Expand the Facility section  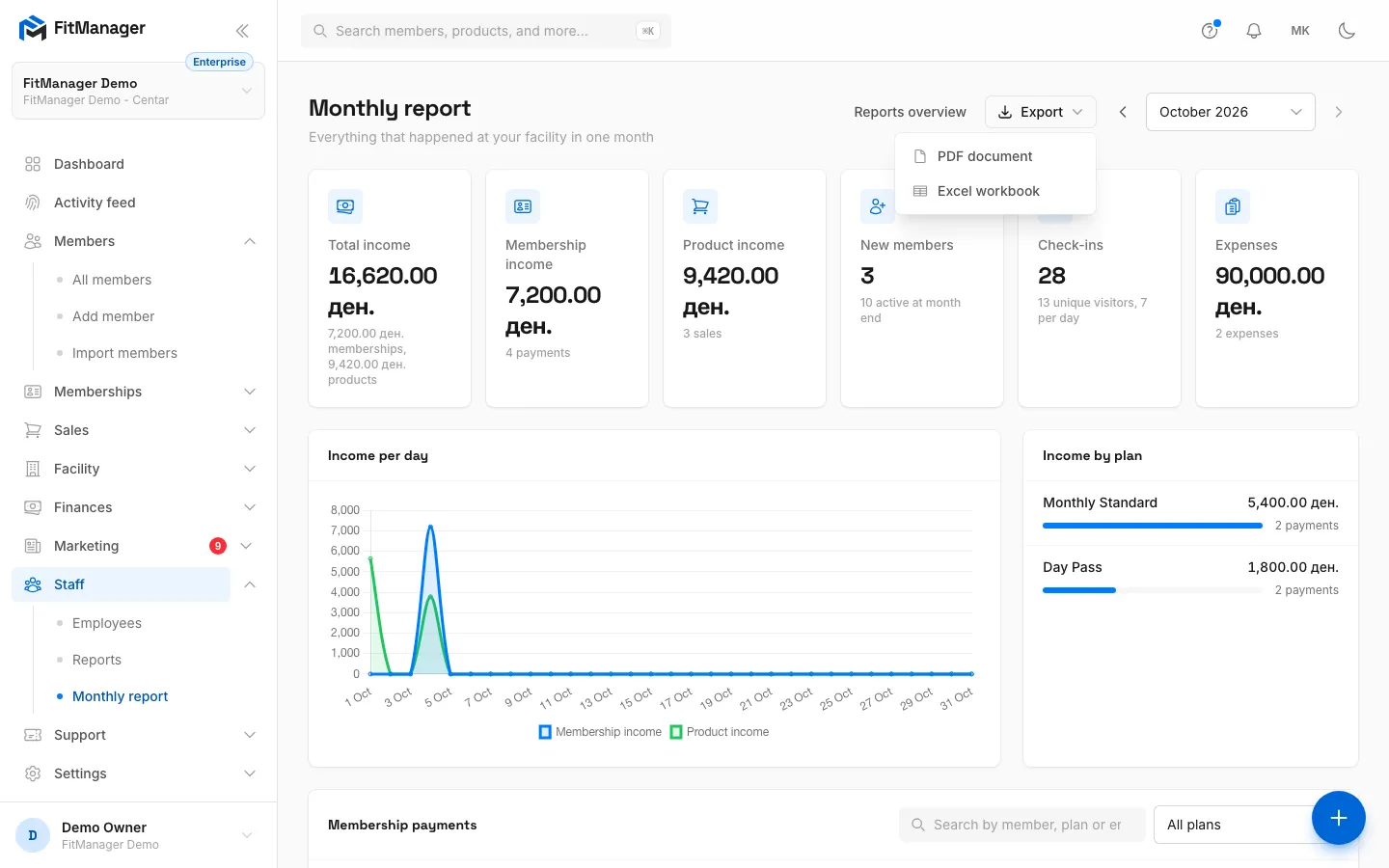(x=250, y=469)
